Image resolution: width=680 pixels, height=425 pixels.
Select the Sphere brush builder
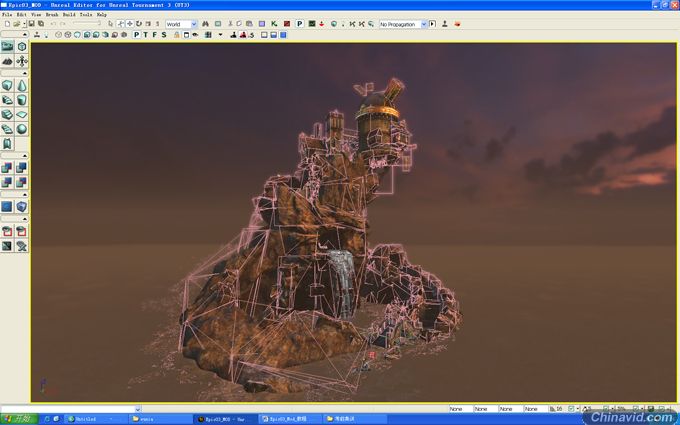click(x=22, y=129)
